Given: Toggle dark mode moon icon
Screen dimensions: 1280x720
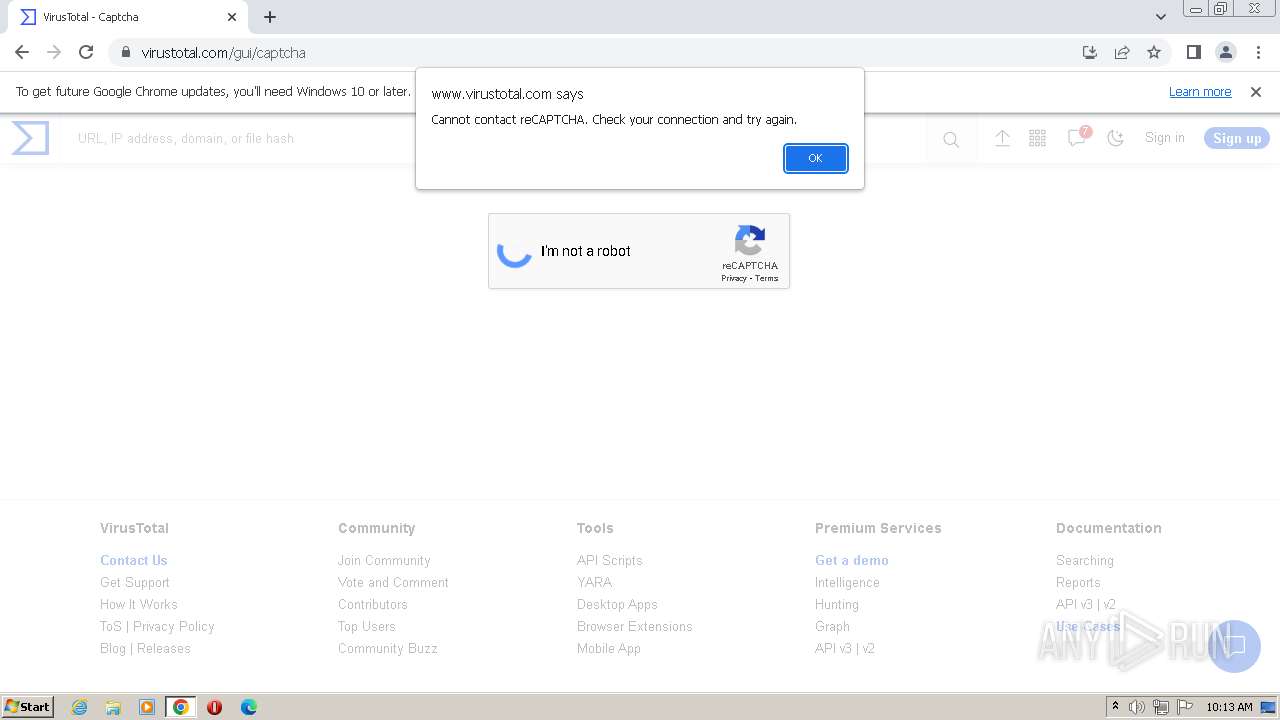Looking at the screenshot, I should pyautogui.click(x=1116, y=139).
